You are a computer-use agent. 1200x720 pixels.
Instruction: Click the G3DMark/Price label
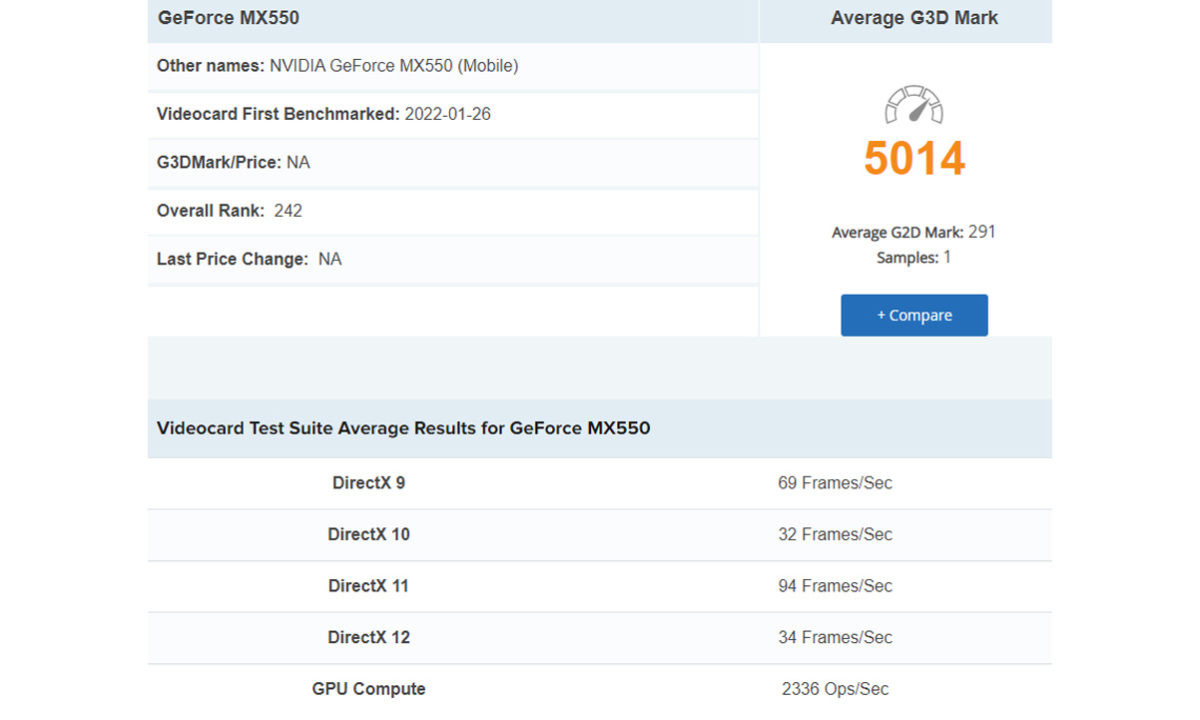219,162
